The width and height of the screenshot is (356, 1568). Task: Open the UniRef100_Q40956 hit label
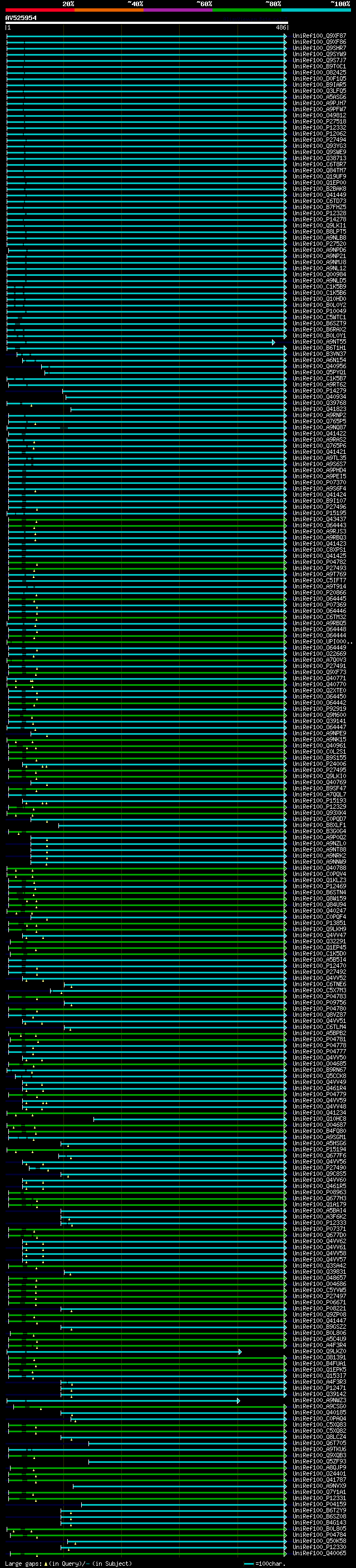click(319, 367)
